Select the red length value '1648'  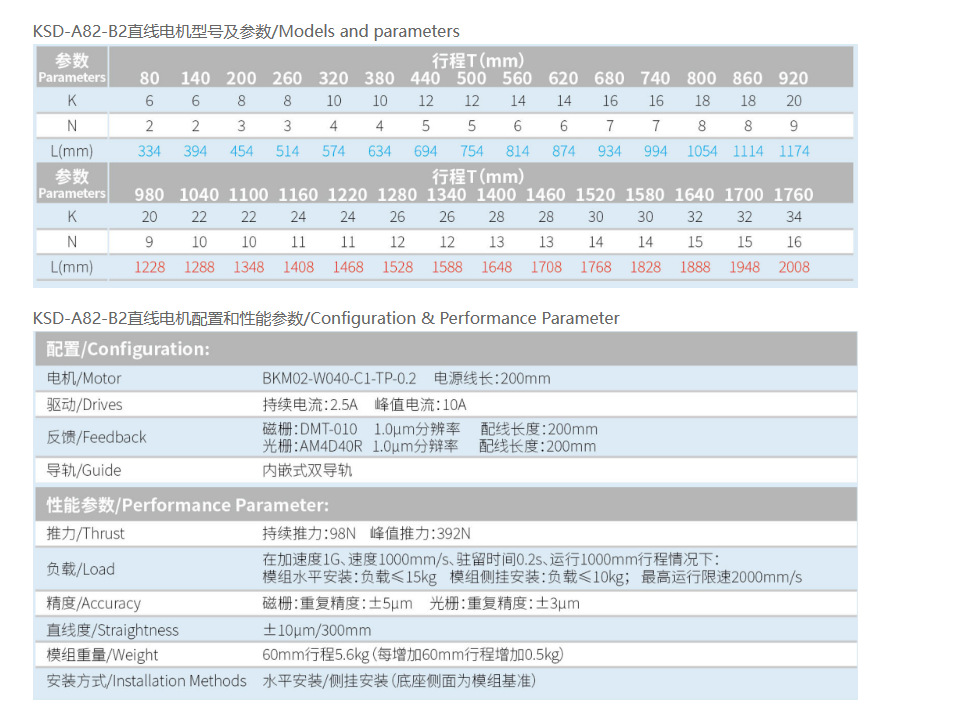tap(496, 267)
